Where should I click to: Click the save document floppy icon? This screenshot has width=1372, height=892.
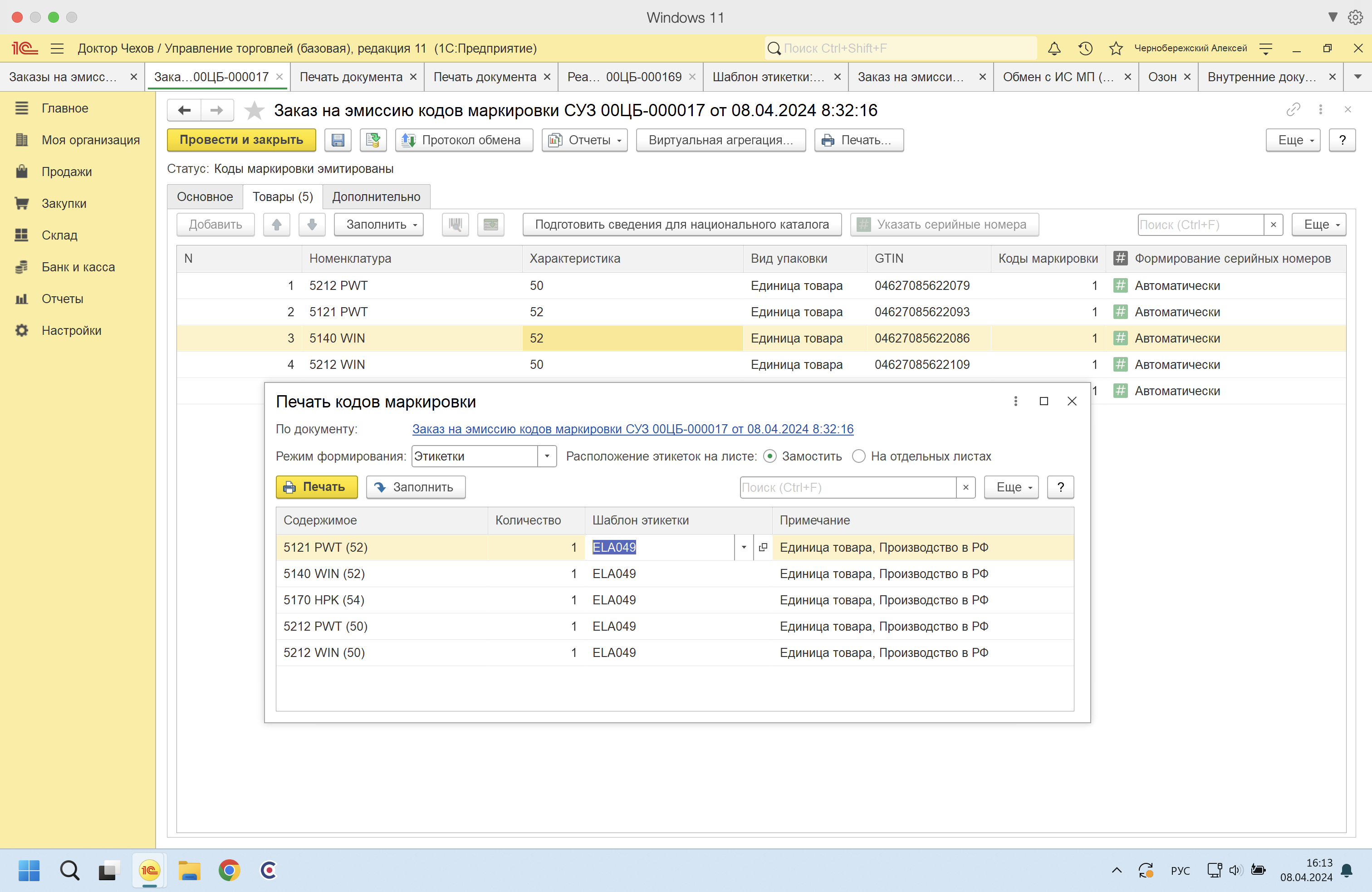(x=338, y=140)
